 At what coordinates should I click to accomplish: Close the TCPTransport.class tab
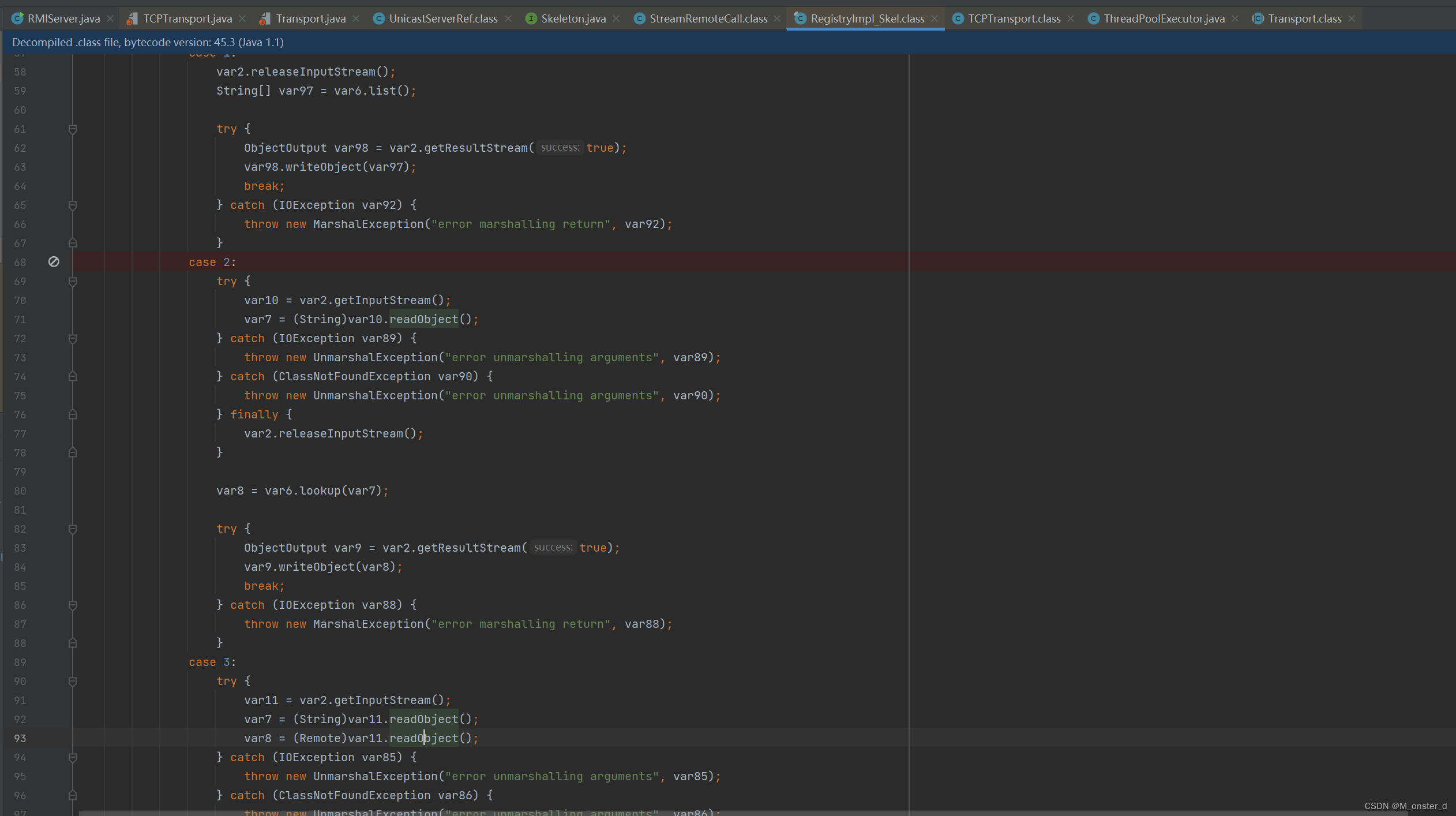(x=1071, y=18)
